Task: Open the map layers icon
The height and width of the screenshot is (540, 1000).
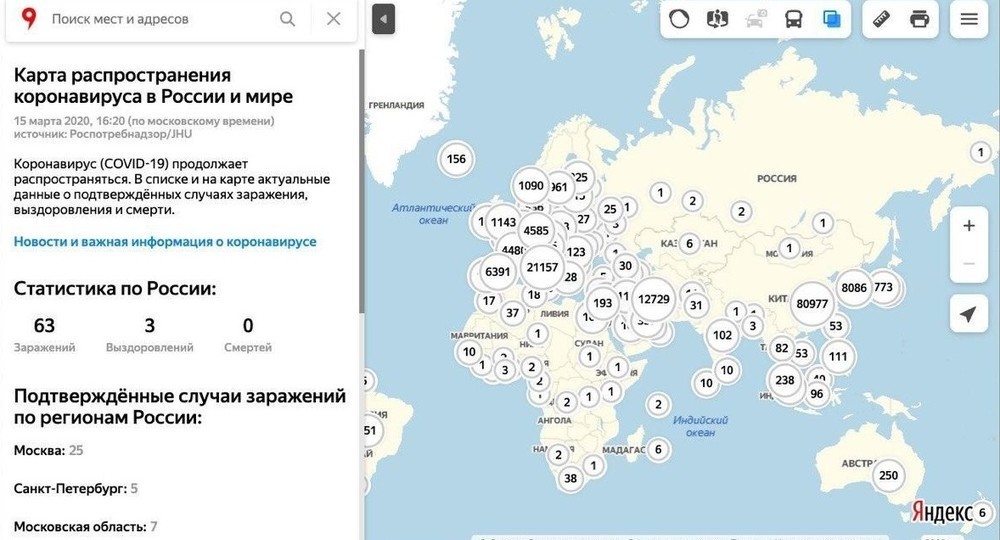Action: point(832,19)
